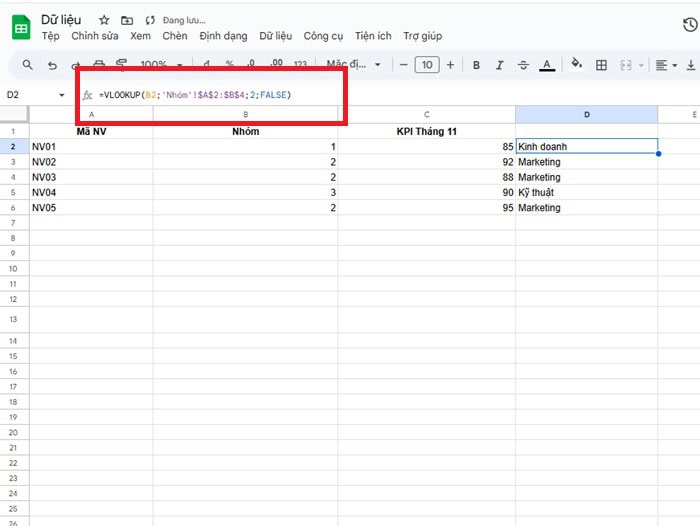Open the Google Sheets home icon
700x526 pixels.
(20, 27)
